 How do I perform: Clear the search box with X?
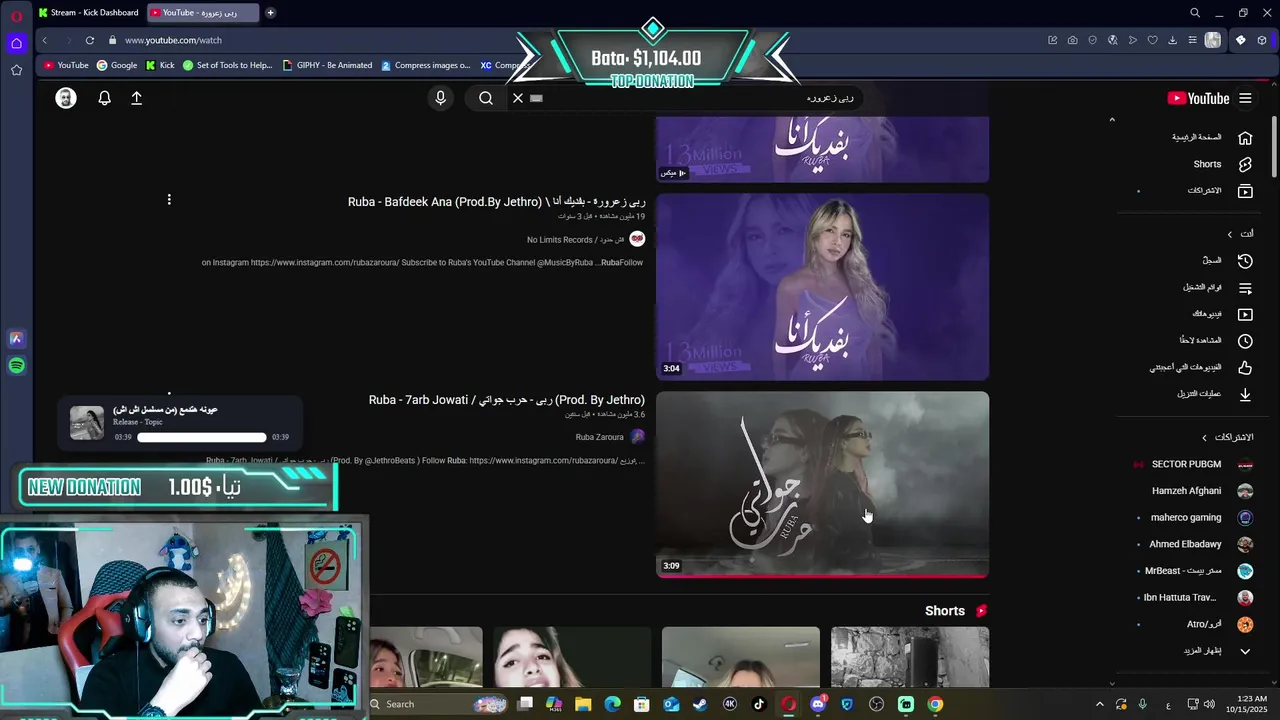point(518,98)
